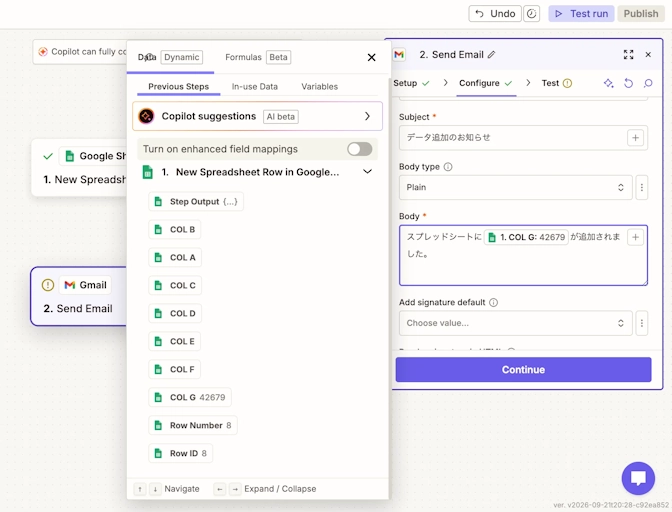
Task: Click warning icon on Gmail step card
Action: [48, 285]
